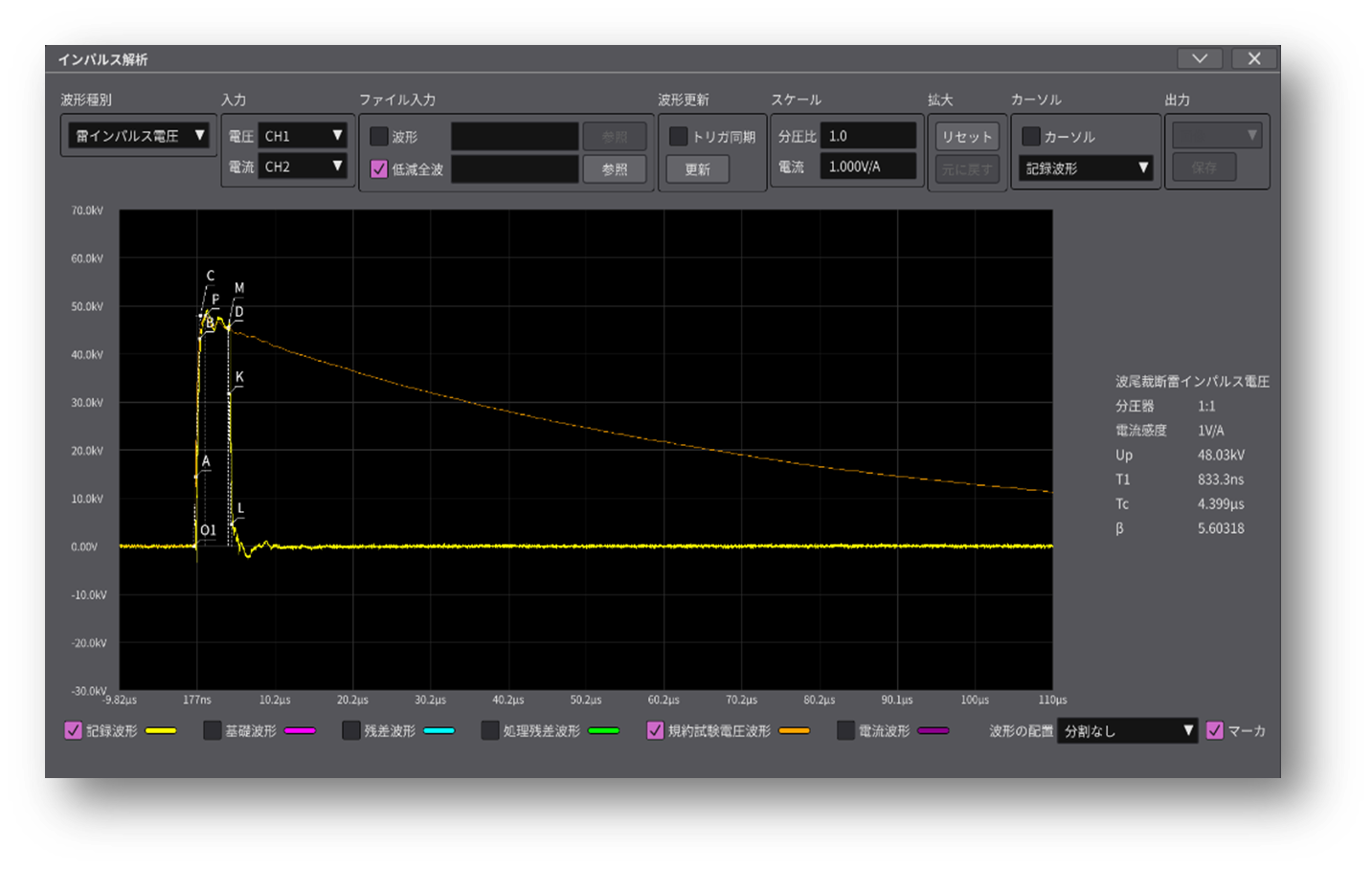
Task: Collapse panel with title bar chevron
Action: point(1200,58)
